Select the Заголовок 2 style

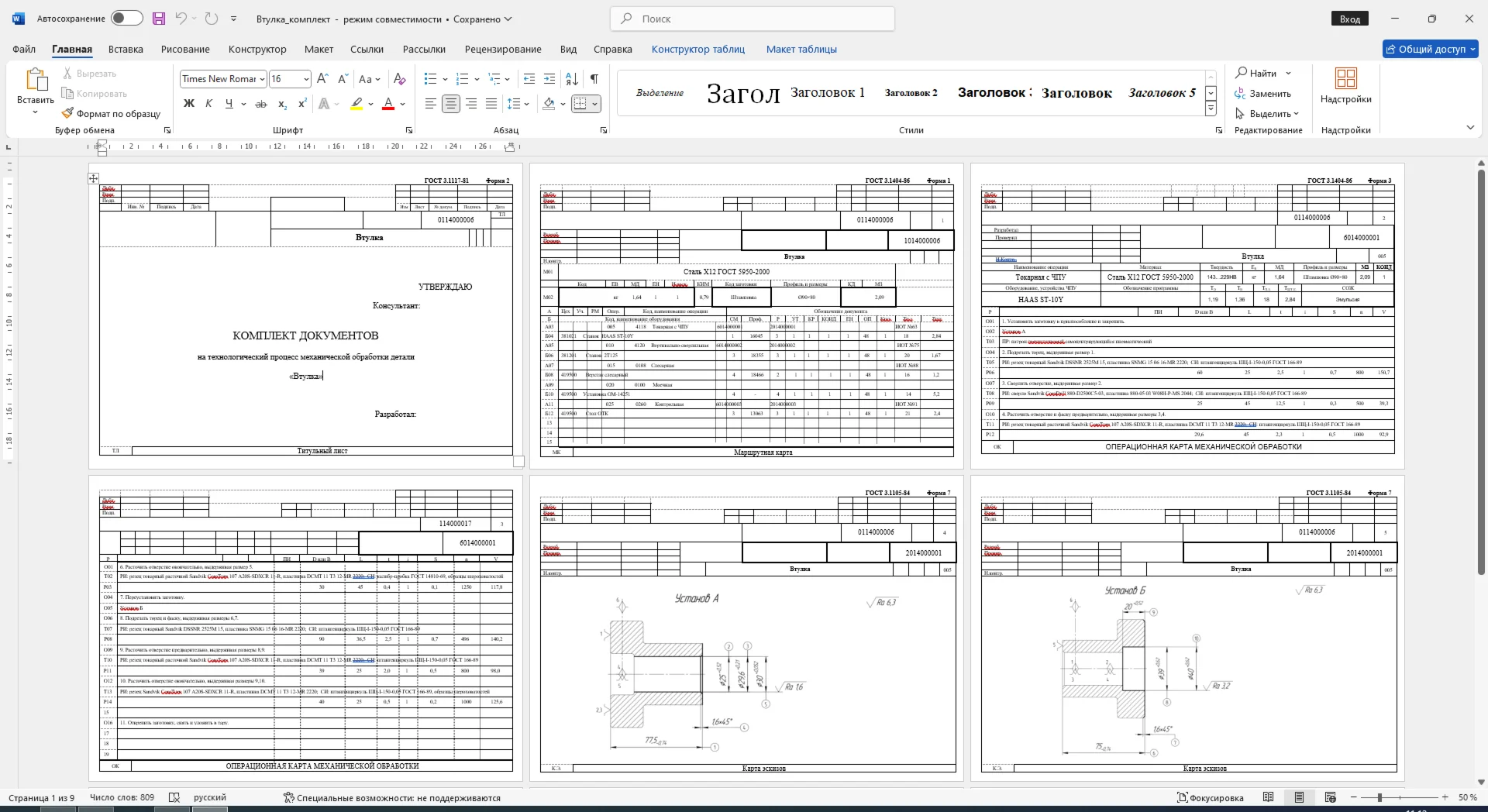(x=911, y=93)
